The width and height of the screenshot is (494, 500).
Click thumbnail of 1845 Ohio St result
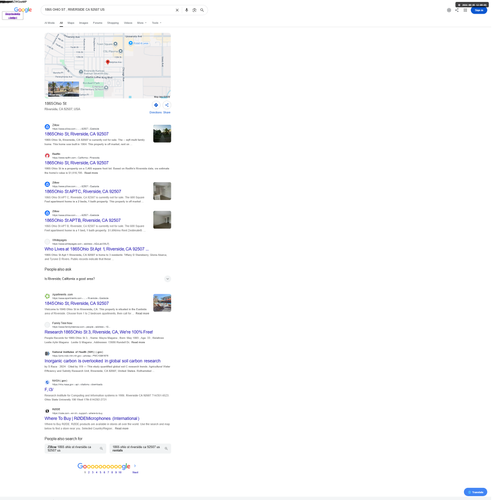point(162,303)
